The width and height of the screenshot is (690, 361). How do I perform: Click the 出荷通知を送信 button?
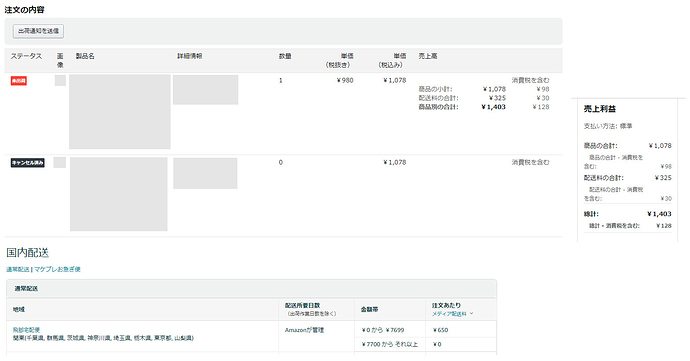point(38,31)
